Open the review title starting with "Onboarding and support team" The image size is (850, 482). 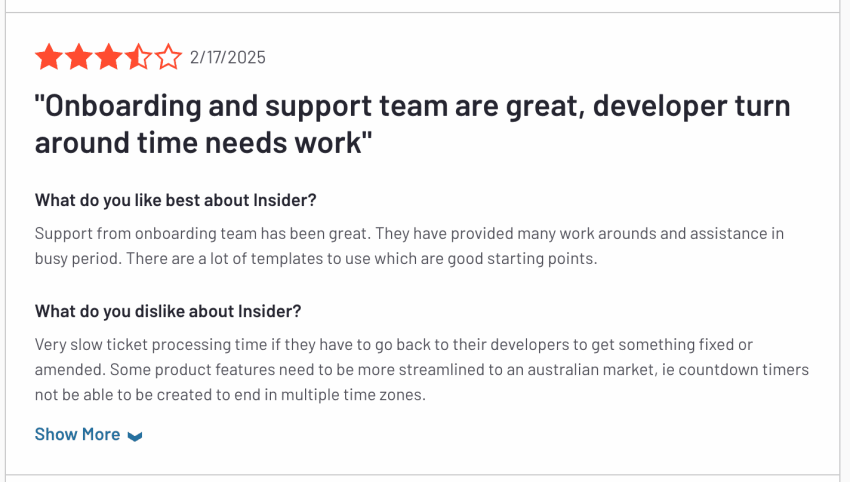[413, 124]
